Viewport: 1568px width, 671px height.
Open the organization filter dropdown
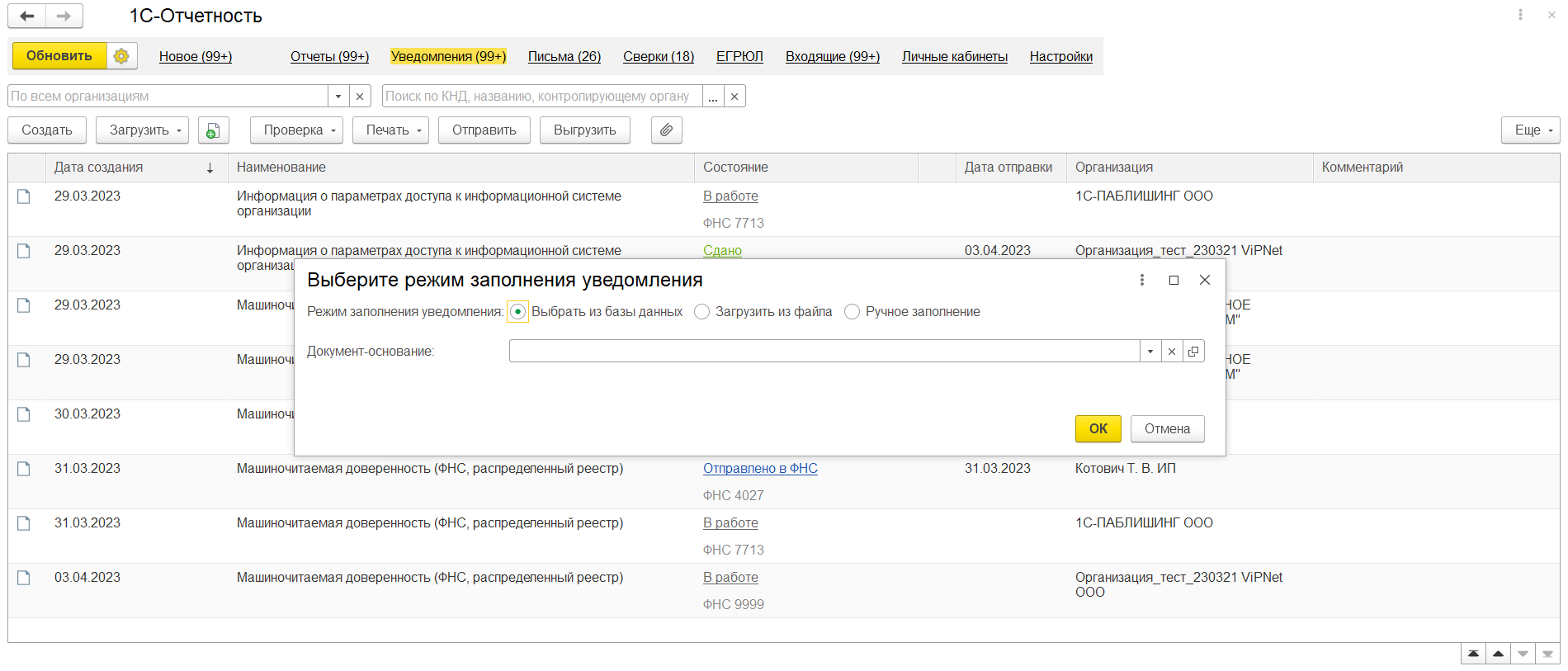[338, 97]
